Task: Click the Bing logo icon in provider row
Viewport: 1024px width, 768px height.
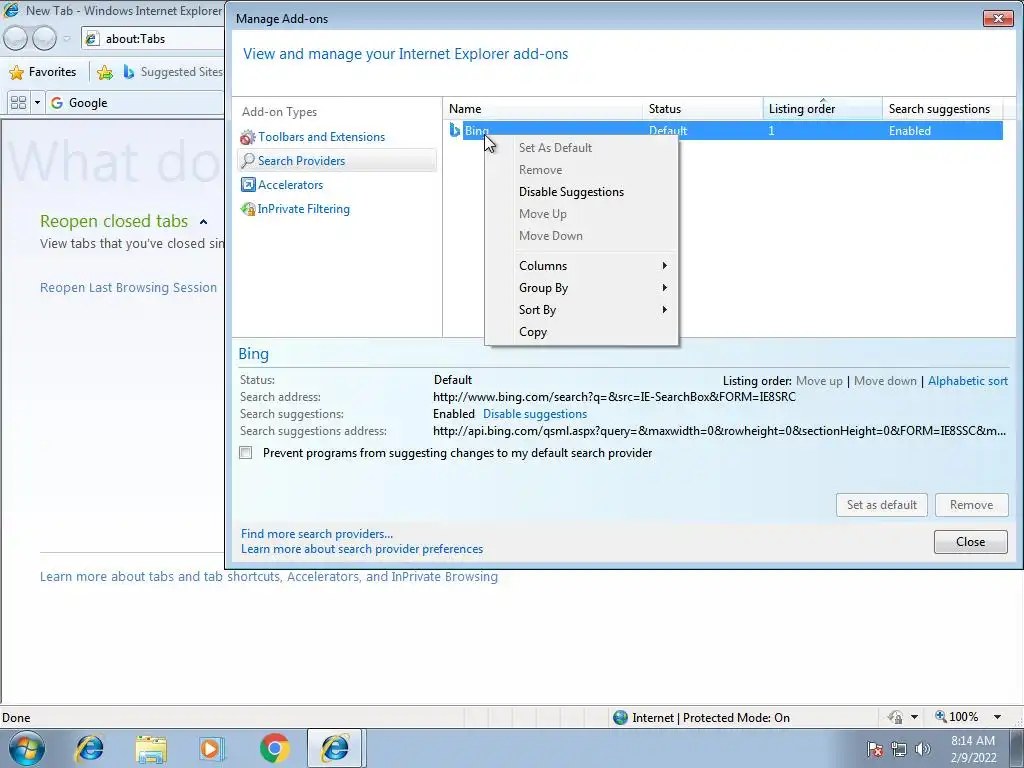Action: click(455, 130)
